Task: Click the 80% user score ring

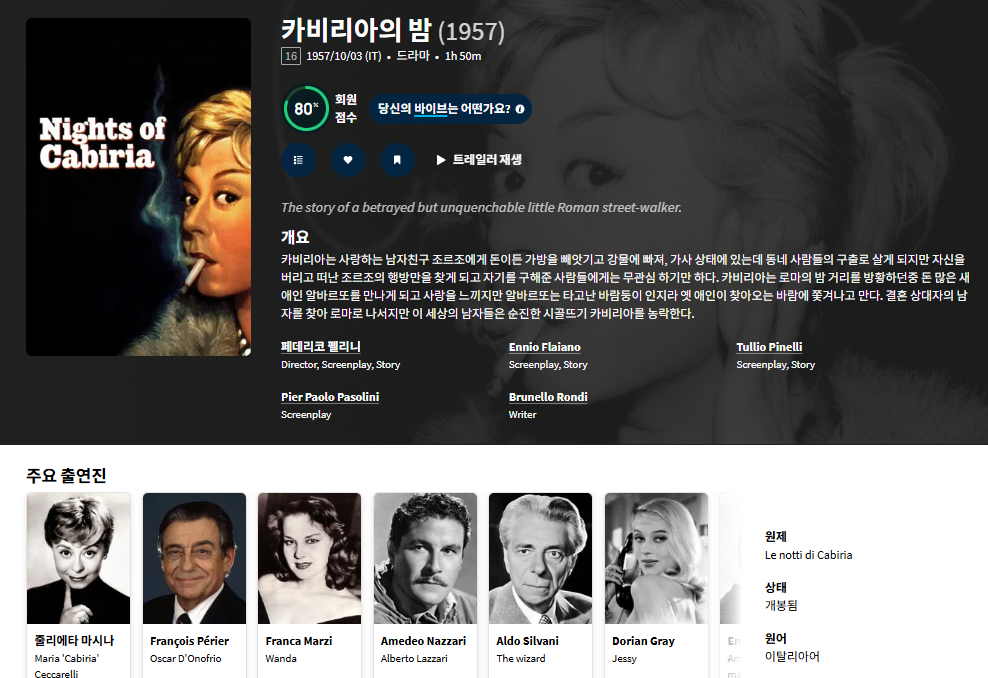Action: pyautogui.click(x=306, y=108)
